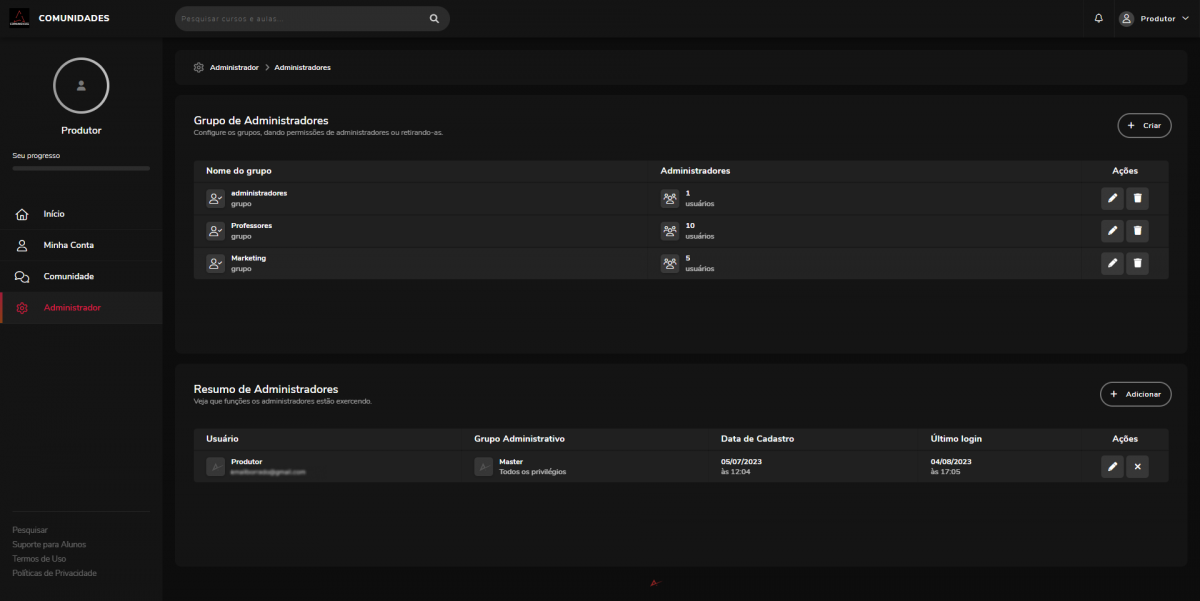Remove the Produtor administrator with X
The width and height of the screenshot is (1200, 601).
pos(1137,467)
